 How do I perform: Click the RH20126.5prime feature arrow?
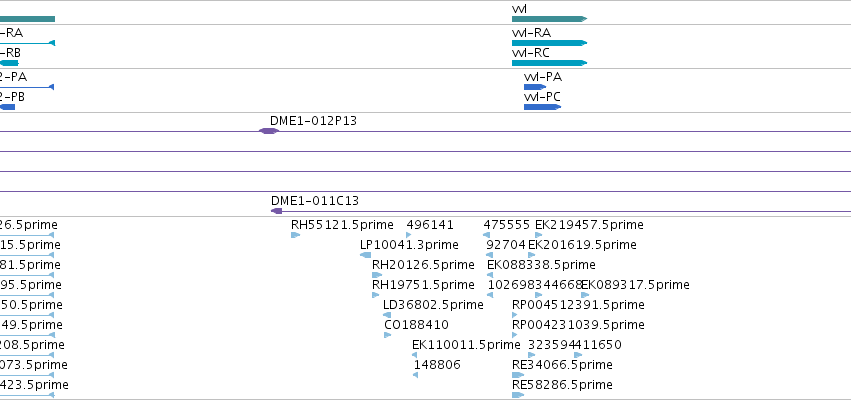(377, 275)
